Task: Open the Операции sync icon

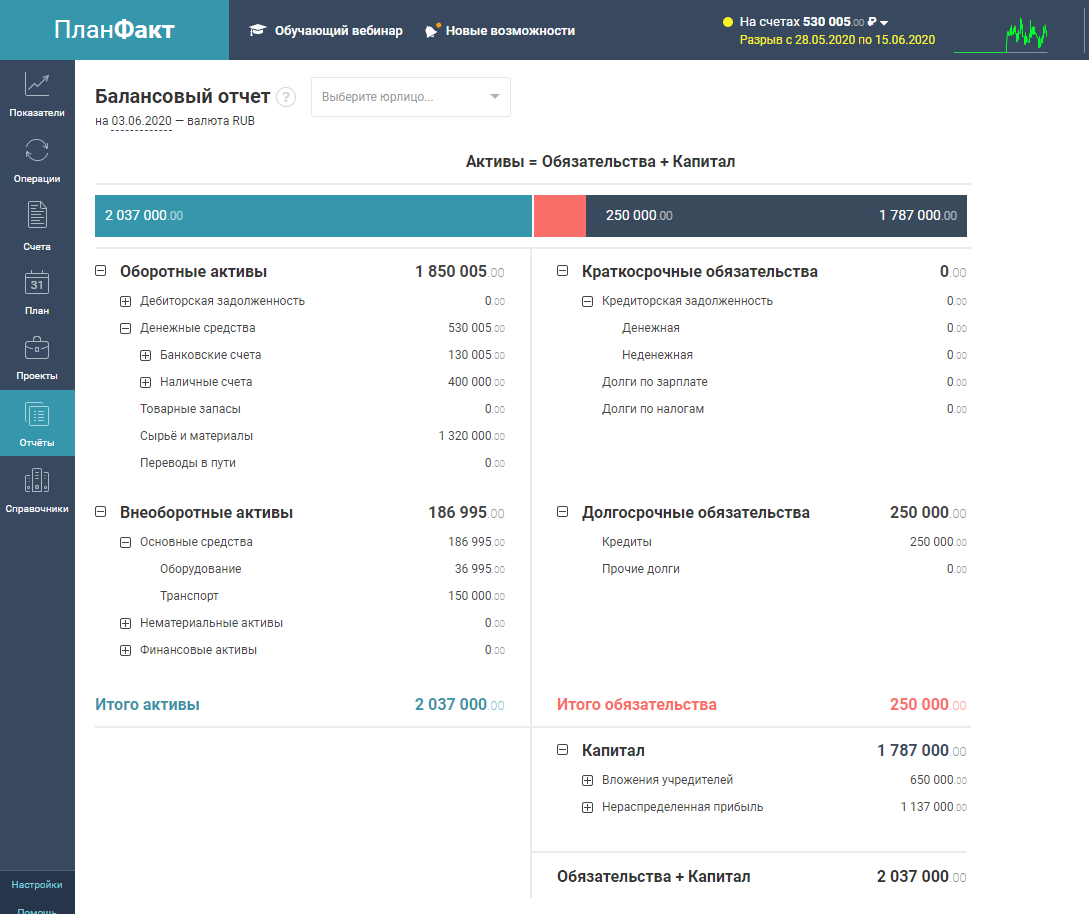Action: point(37,150)
